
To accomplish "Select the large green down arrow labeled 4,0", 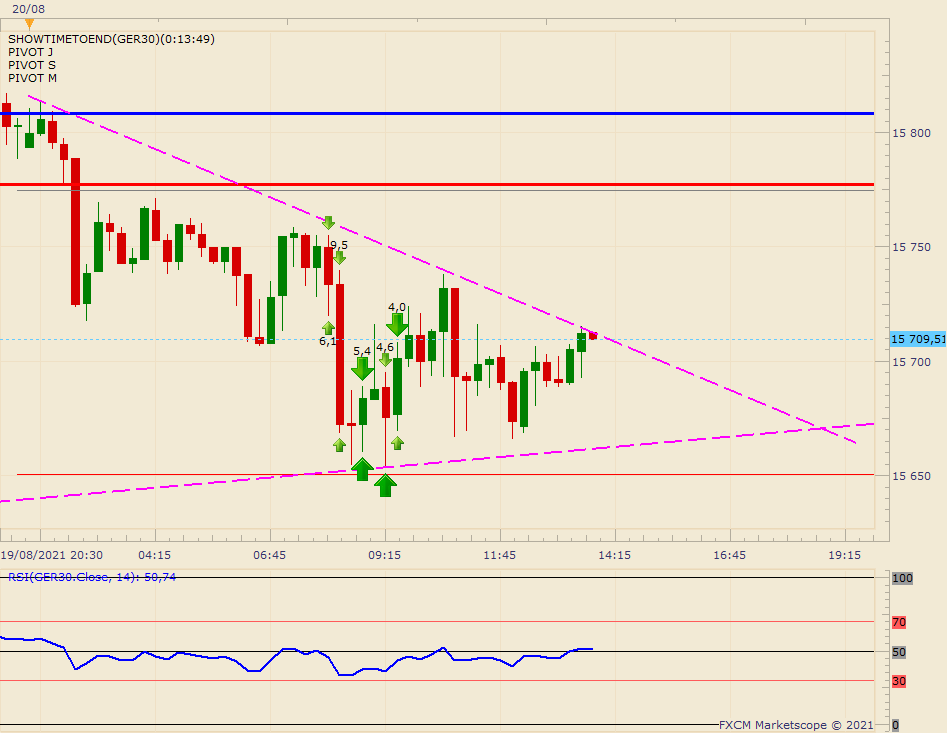I will pyautogui.click(x=397, y=325).
